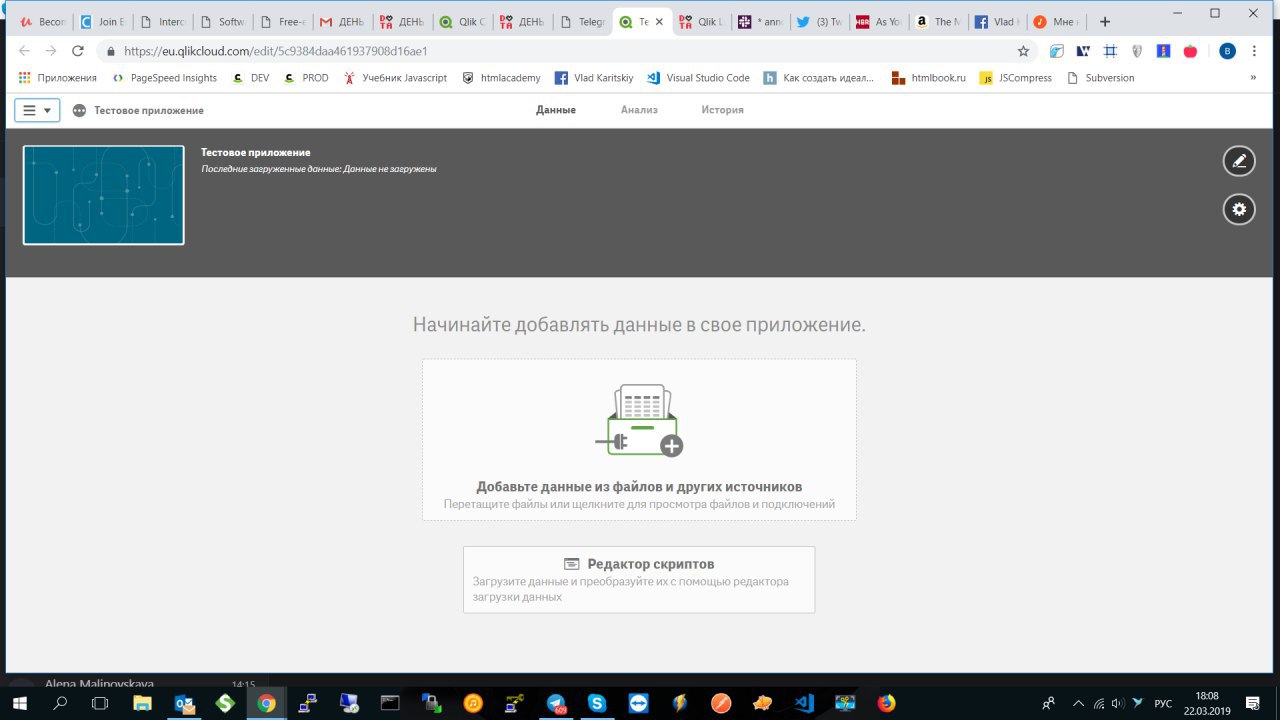The image size is (1280, 720).
Task: Expand hidden bookmarks with the chevron
Action: pos(1253,78)
